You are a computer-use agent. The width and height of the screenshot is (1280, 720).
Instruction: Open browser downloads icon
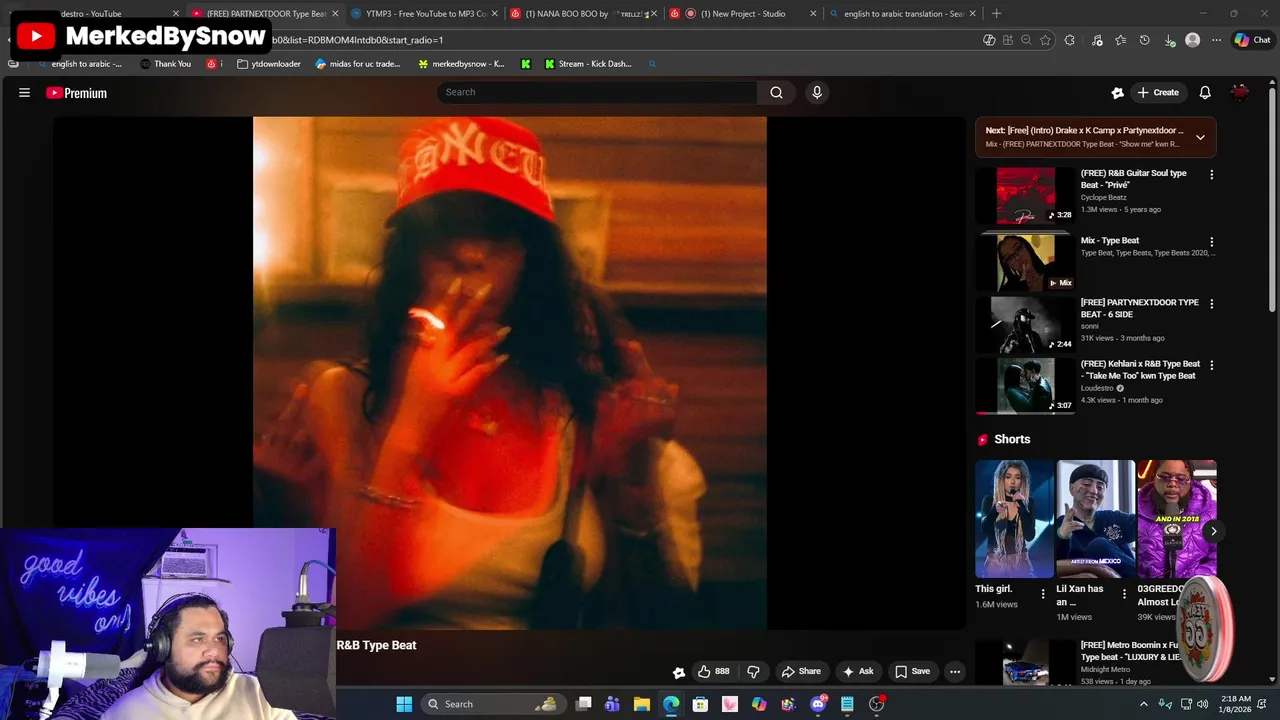click(x=1169, y=40)
